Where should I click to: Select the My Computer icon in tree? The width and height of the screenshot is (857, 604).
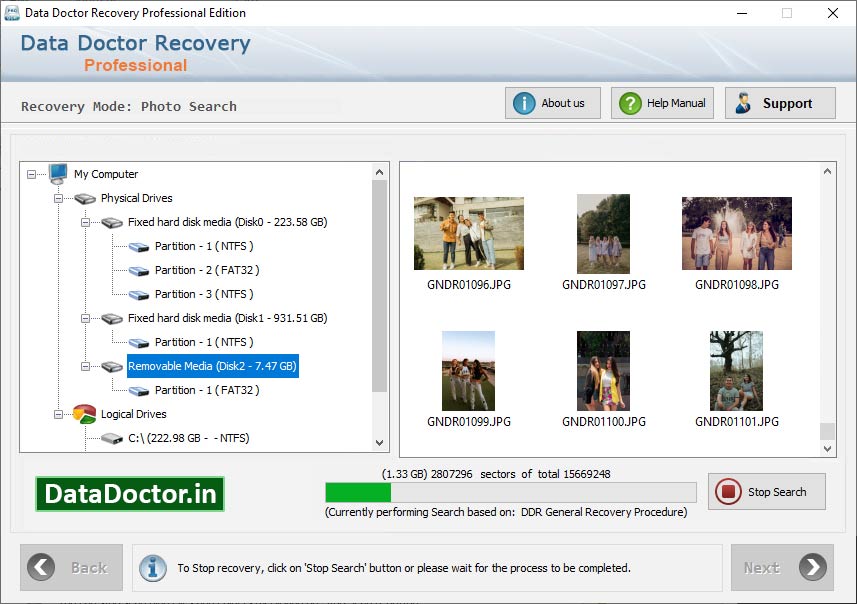[57, 174]
